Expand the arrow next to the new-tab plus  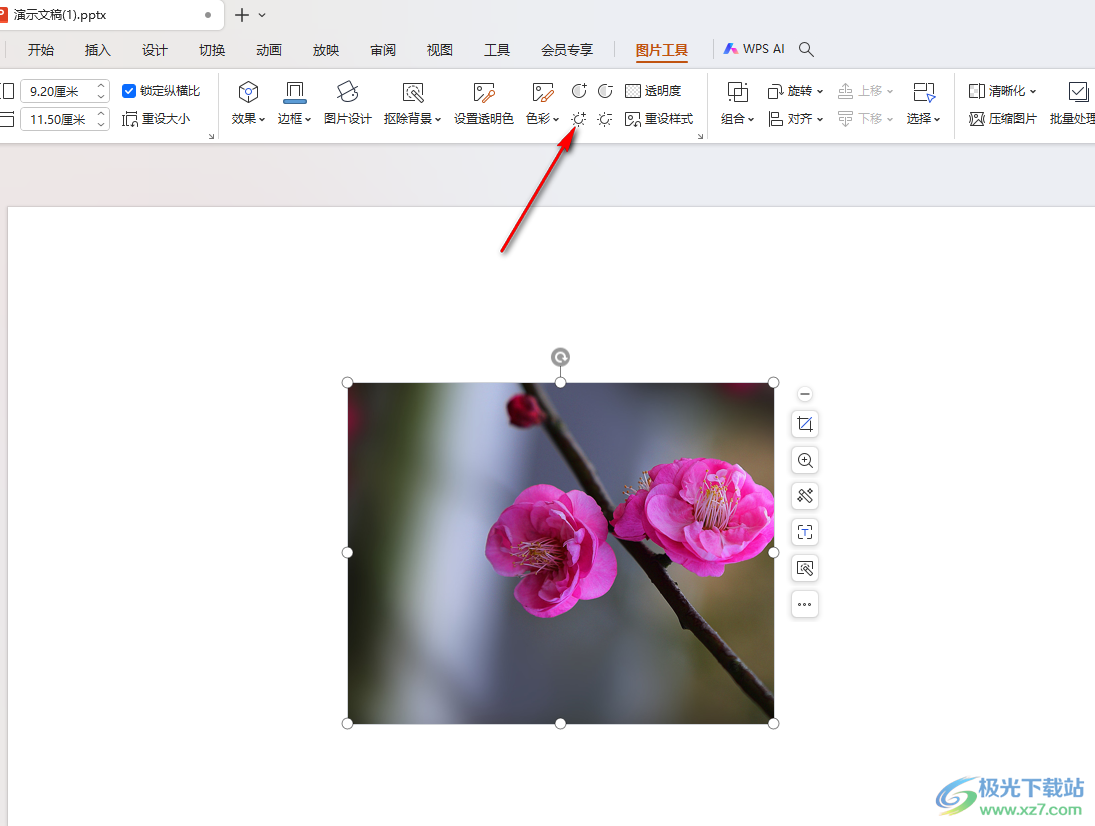262,15
